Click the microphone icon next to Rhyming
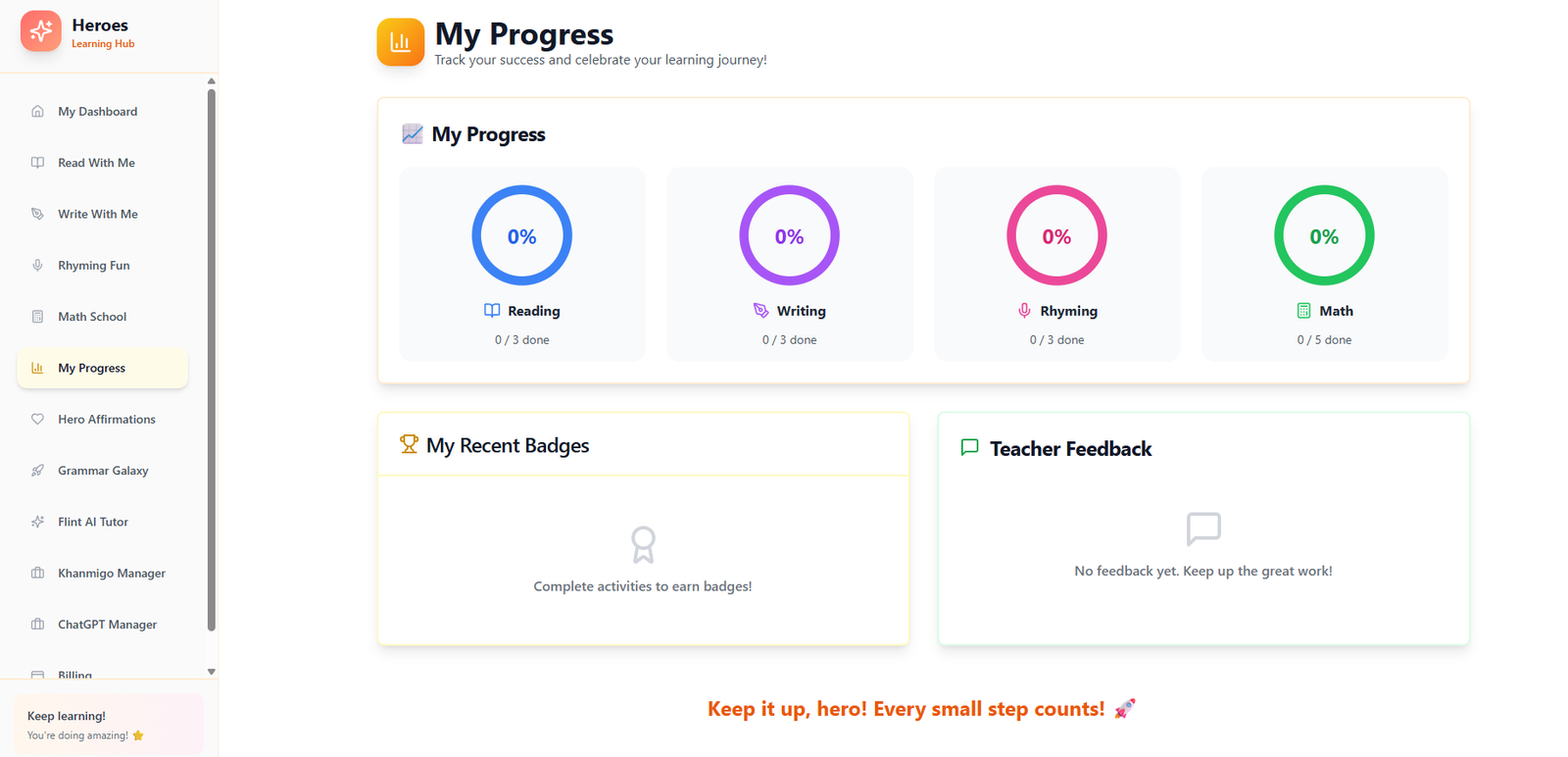 point(1024,311)
